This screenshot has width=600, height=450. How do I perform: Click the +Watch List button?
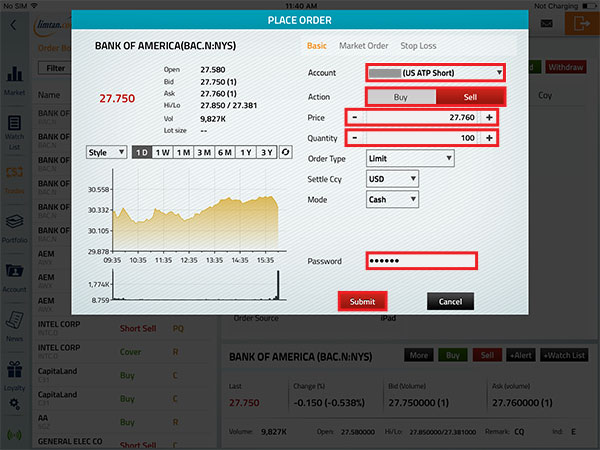click(x=564, y=355)
